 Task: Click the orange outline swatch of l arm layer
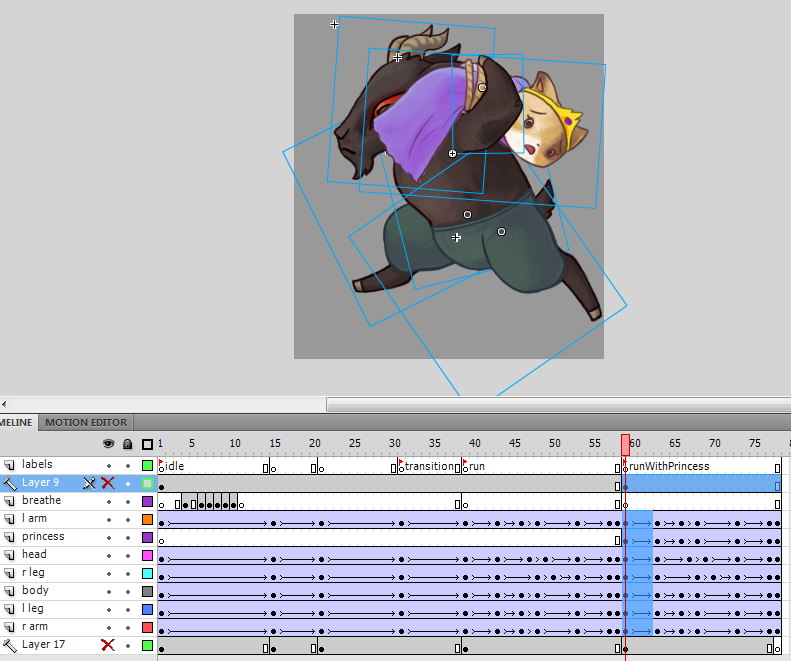147,519
